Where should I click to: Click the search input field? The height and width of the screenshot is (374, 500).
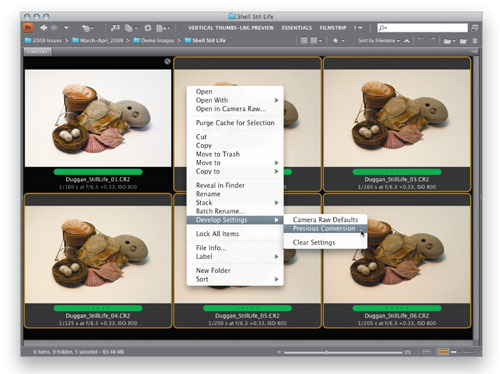(422, 28)
